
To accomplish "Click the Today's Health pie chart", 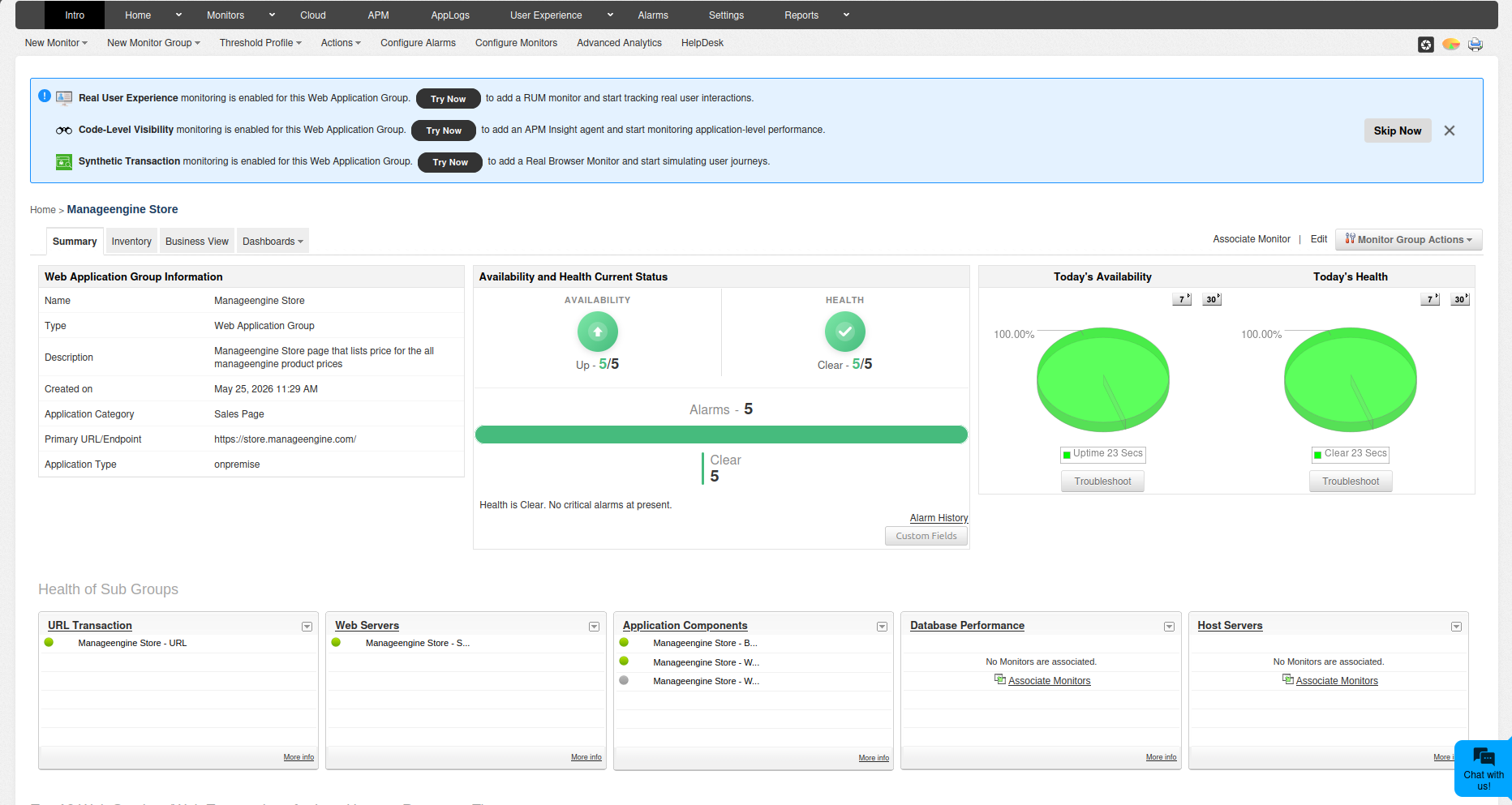I will [x=1351, y=379].
